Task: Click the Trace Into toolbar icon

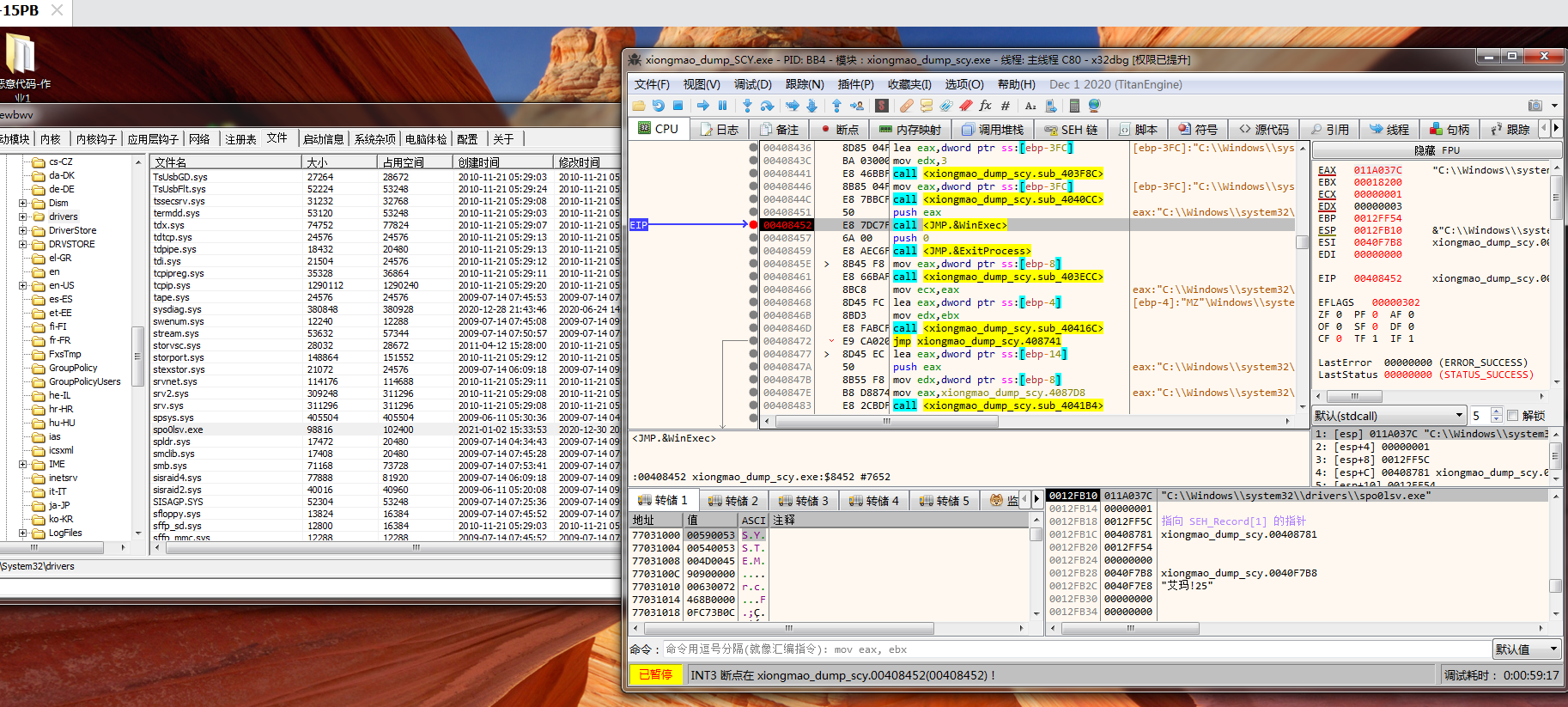Action: pyautogui.click(x=792, y=106)
